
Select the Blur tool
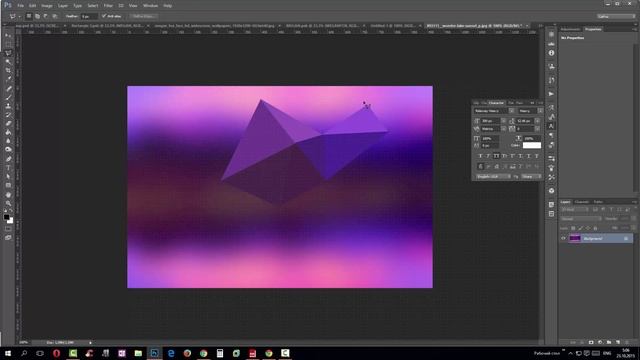(x=8, y=141)
